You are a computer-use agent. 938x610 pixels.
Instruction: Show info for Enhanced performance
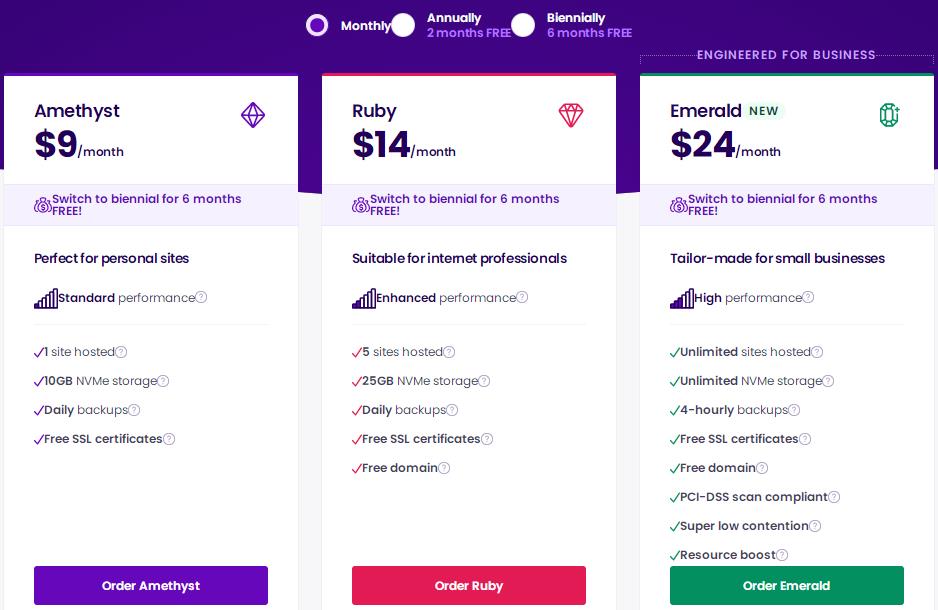click(x=522, y=297)
